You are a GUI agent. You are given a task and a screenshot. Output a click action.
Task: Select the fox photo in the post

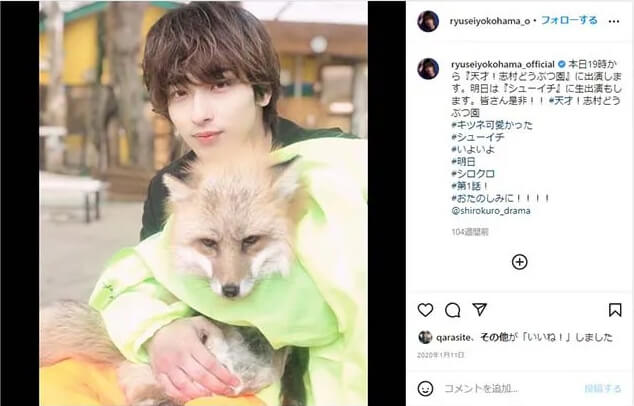[203, 203]
